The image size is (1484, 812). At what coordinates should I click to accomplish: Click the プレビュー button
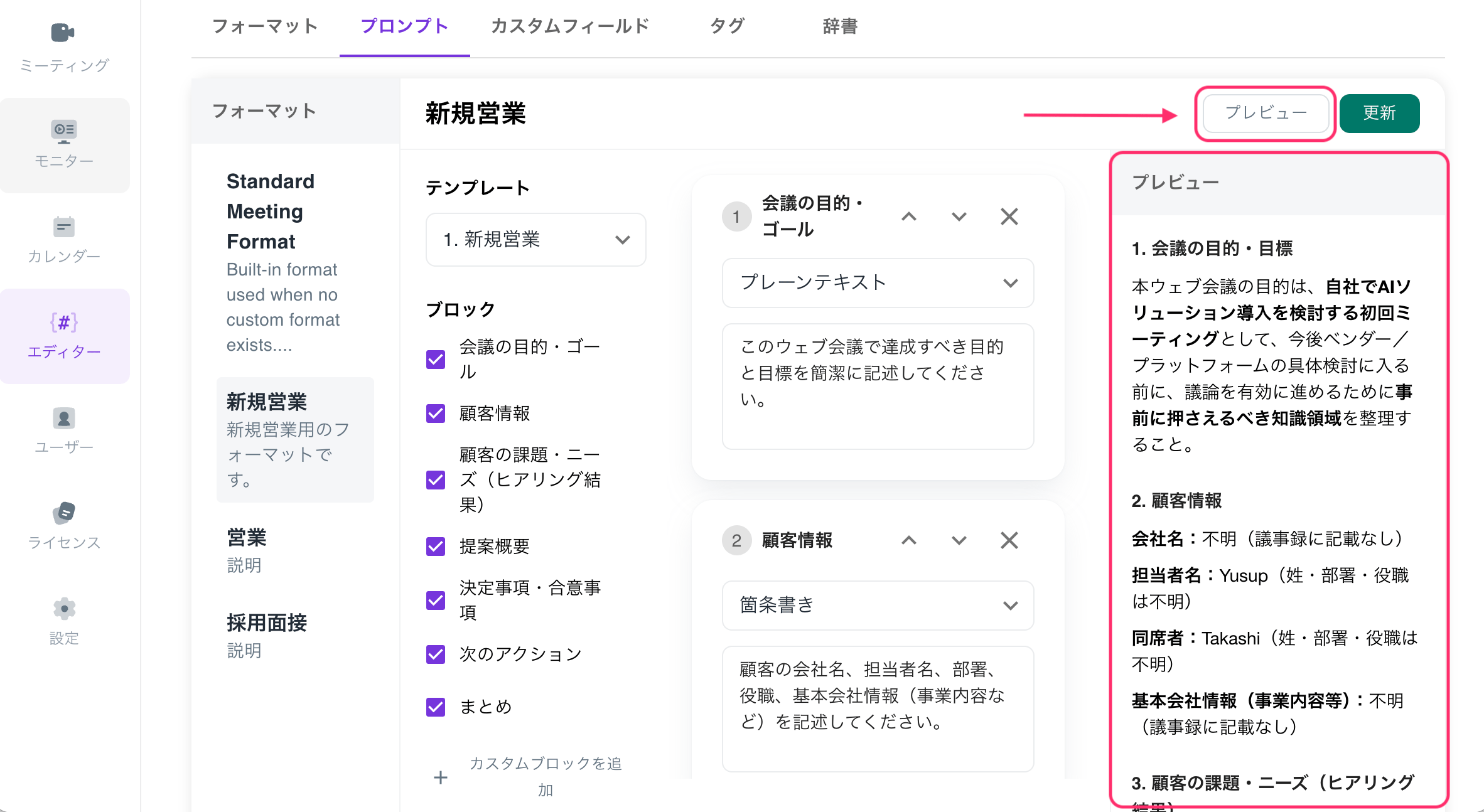coord(1266,113)
